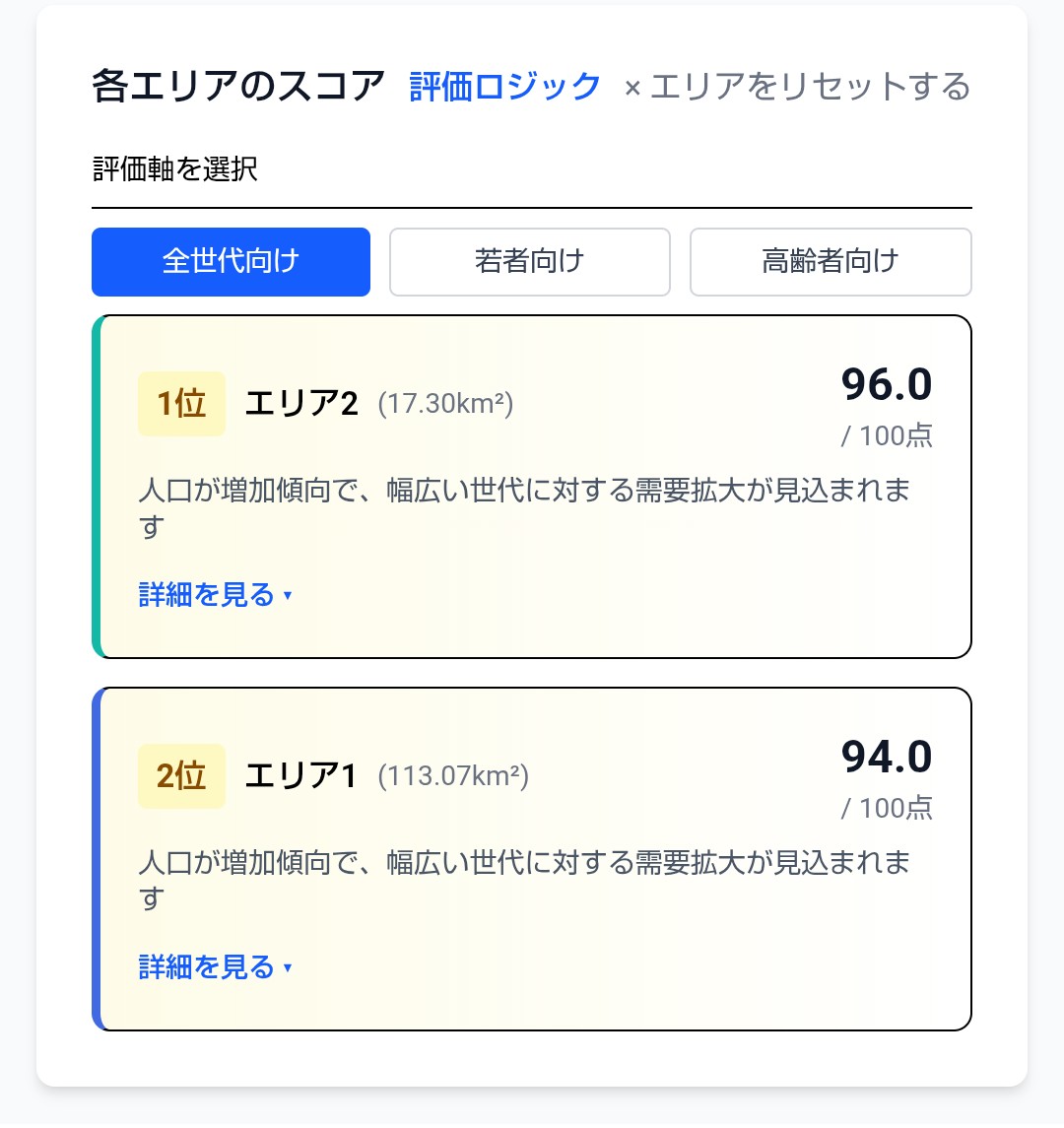This screenshot has width=1064, height=1128.
Task: Select the 94.0 score of エリア1
Action: pyautogui.click(x=886, y=757)
